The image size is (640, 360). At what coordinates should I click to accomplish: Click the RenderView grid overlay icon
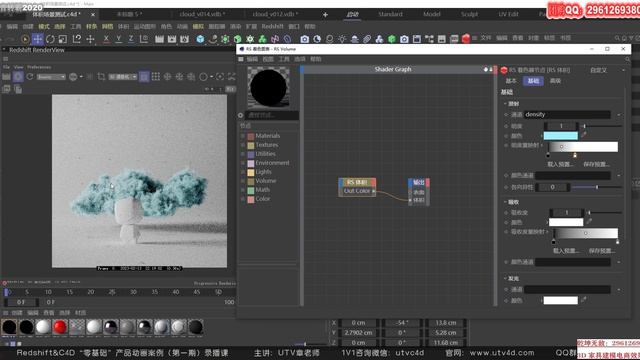coord(156,76)
